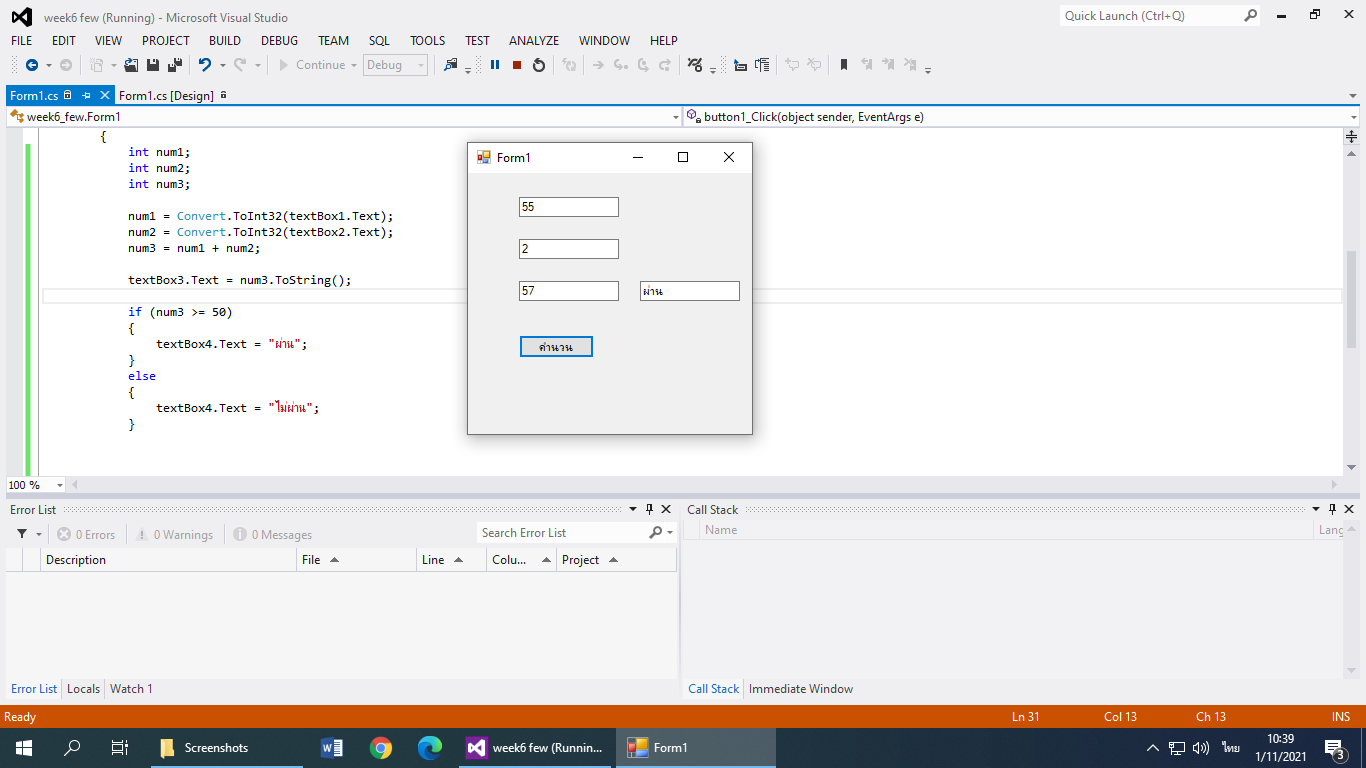This screenshot has width=1366, height=768.
Task: Pin the Error List panel
Action: click(649, 510)
